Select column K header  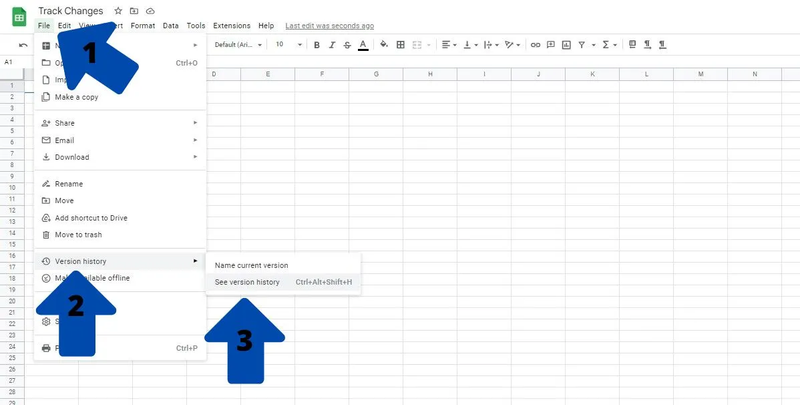592,74
